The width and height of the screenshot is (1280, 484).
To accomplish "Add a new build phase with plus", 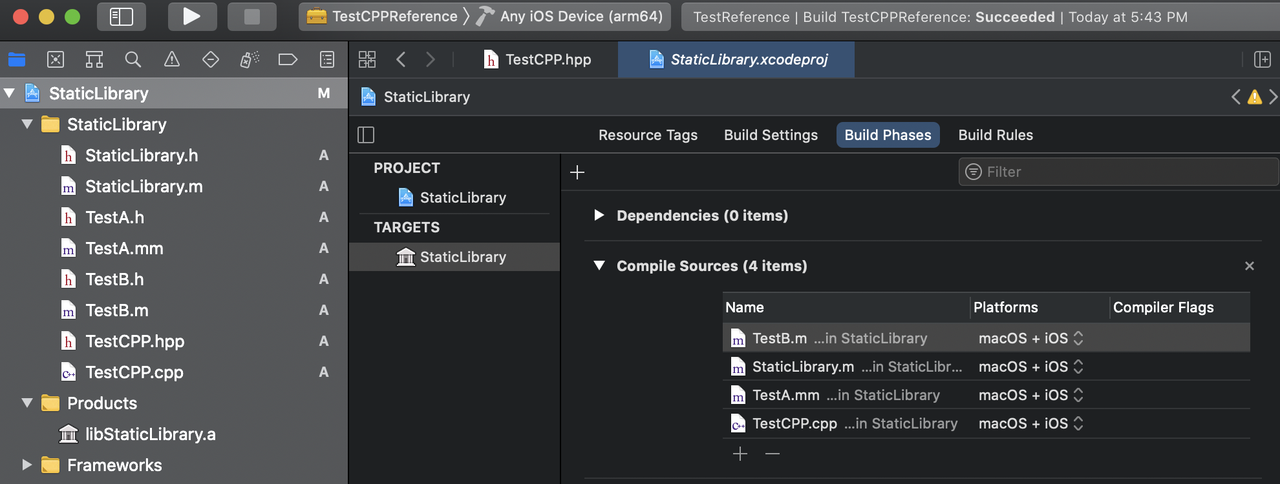I will click(x=576, y=172).
